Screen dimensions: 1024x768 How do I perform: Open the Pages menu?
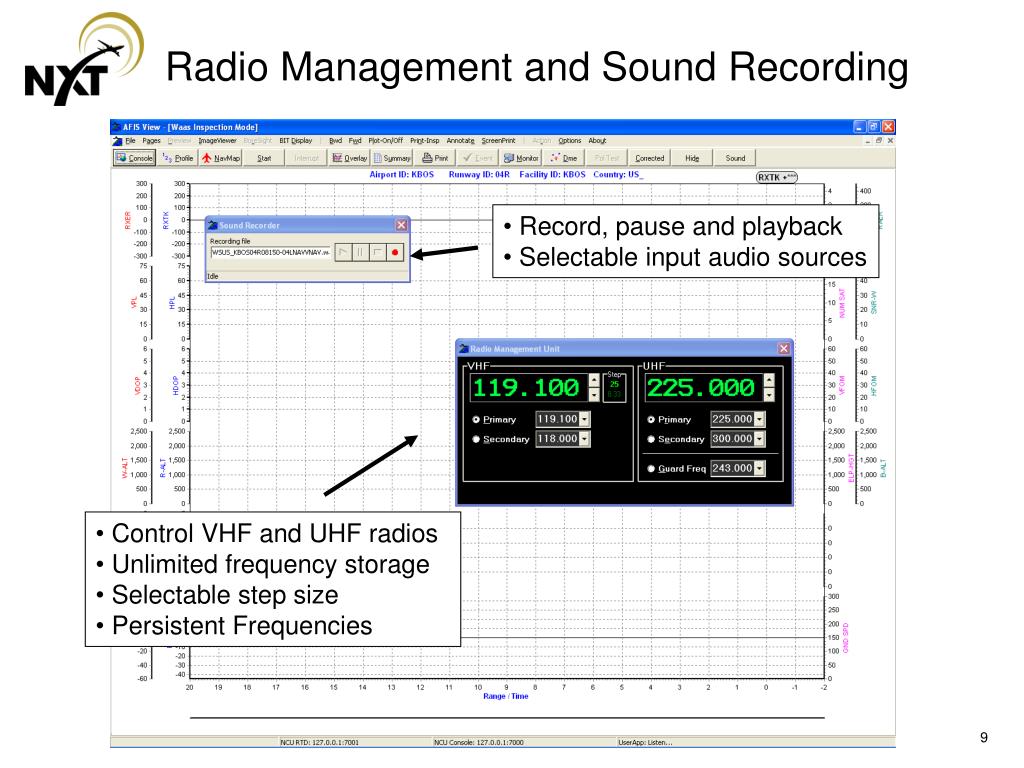click(x=152, y=140)
